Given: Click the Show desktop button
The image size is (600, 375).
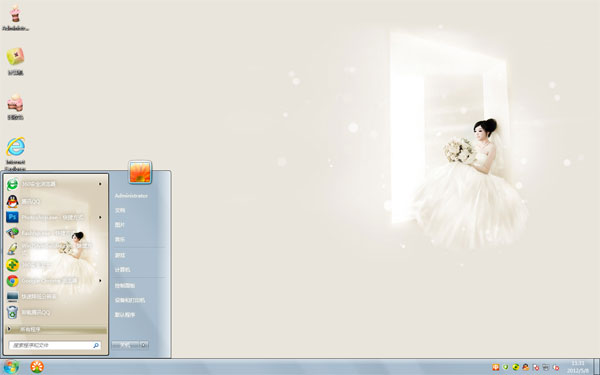Looking at the screenshot, I should 596,367.
